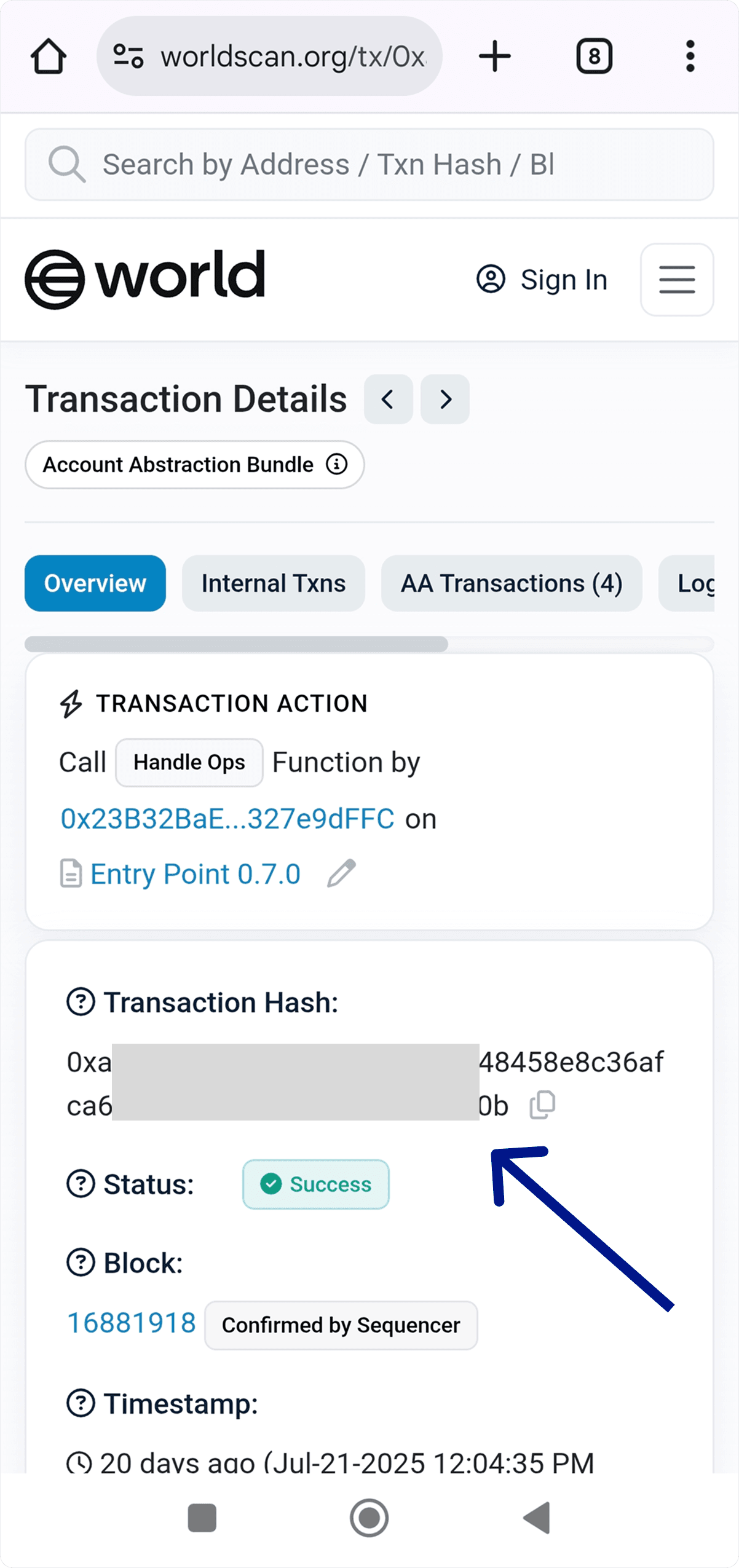The height and width of the screenshot is (1568, 739).
Task: Click the Handle Ops function badge
Action: tap(189, 762)
